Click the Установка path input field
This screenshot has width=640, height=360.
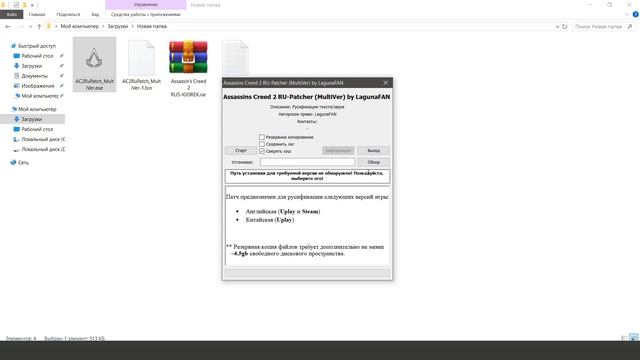(307, 162)
